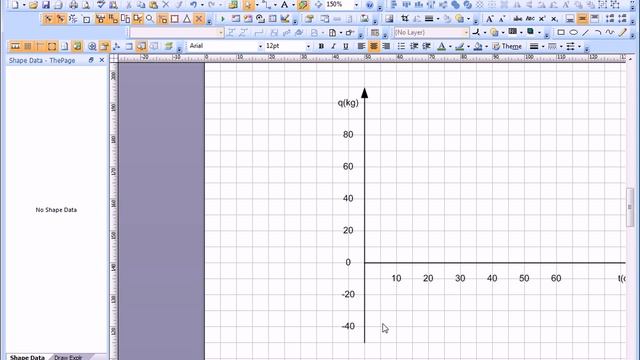
Task: Click the Undo arrow icon
Action: [x=193, y=5]
